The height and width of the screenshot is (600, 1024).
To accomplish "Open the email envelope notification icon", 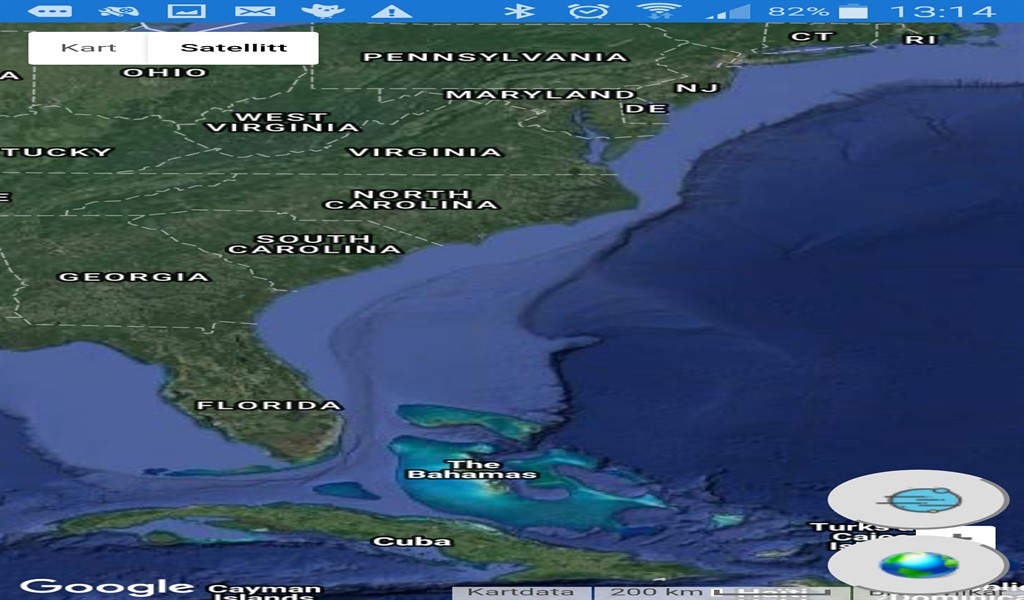I will (255, 14).
